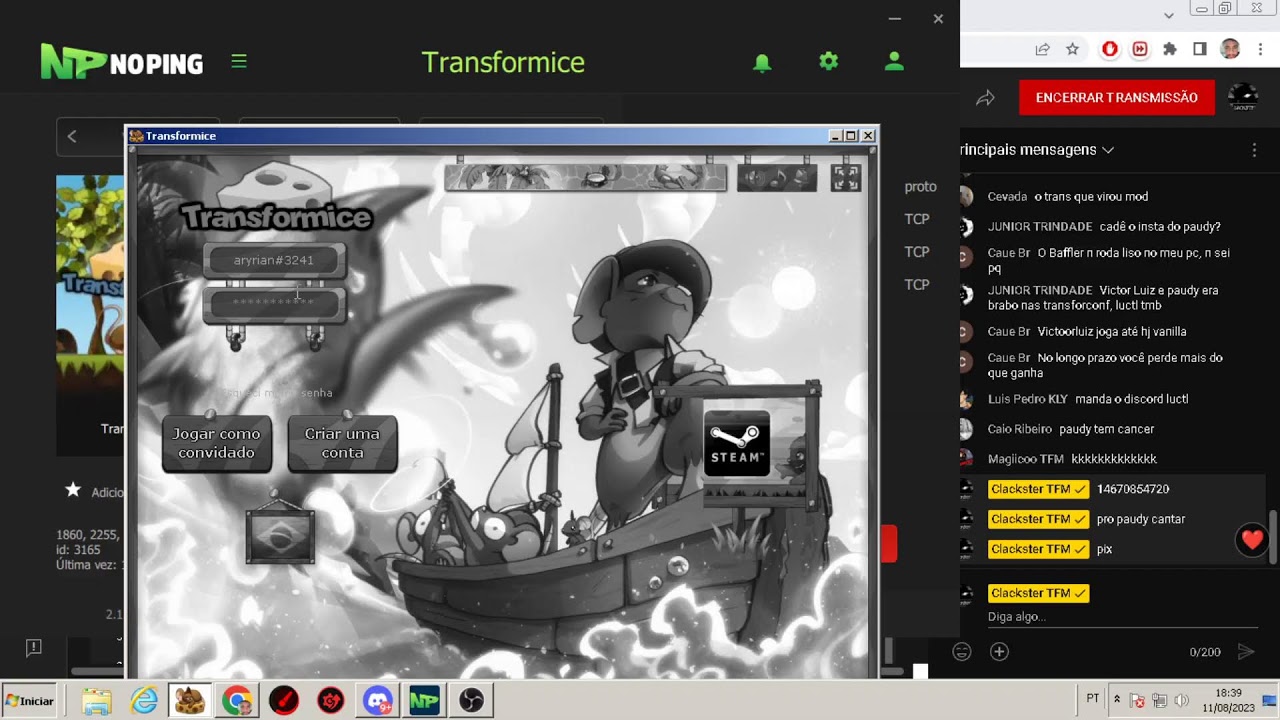Open OBS Studio from the taskbar
The width and height of the screenshot is (1280, 720).
point(472,701)
